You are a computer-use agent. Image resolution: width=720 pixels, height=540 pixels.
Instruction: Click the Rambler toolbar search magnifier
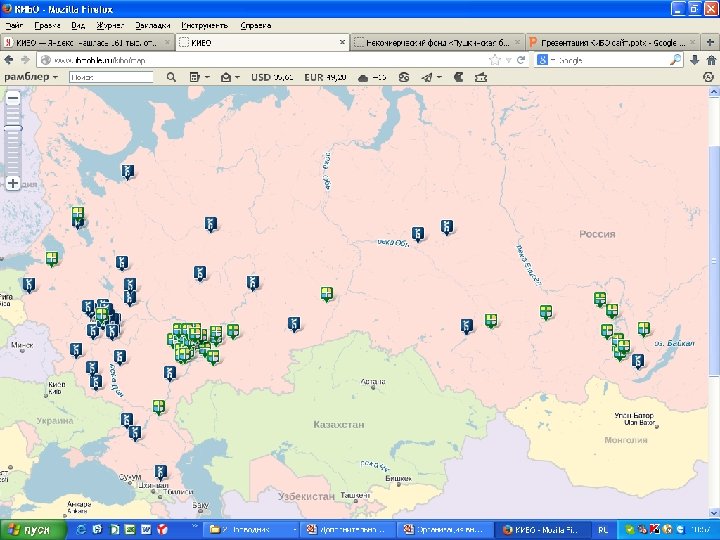pos(171,77)
